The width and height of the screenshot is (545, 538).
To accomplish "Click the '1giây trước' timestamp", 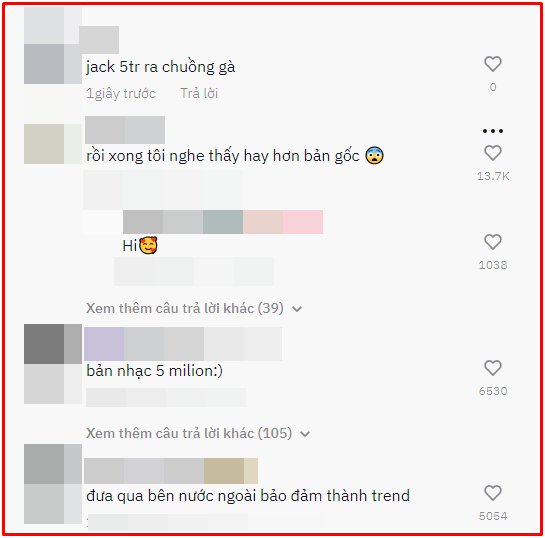I will click(x=121, y=93).
